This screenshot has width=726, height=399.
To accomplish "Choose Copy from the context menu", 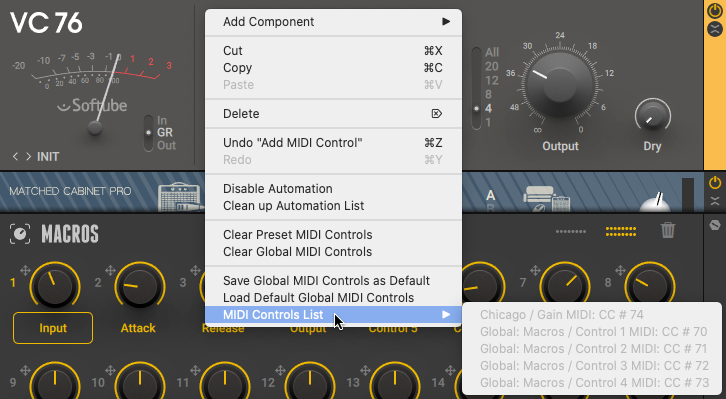I will [x=333, y=68].
